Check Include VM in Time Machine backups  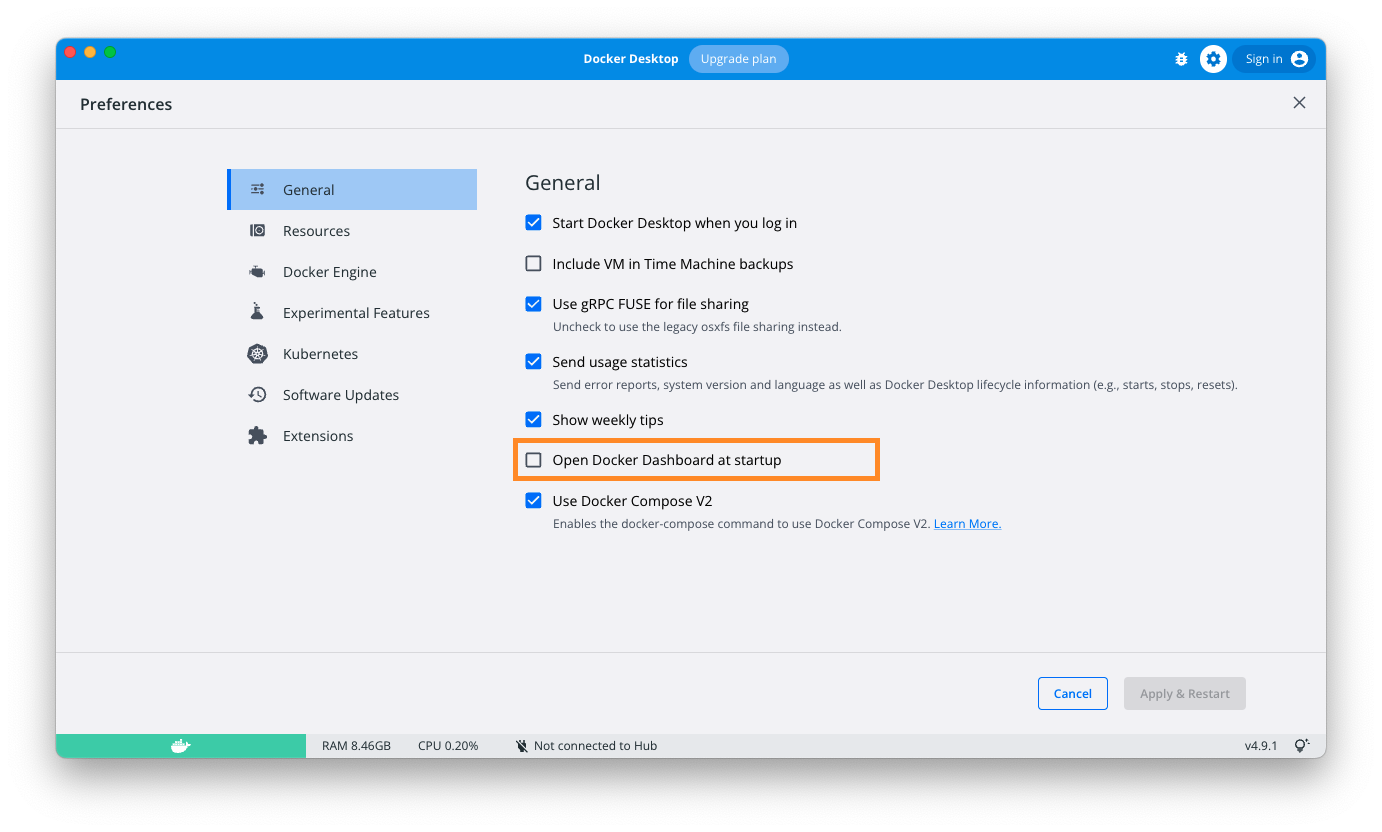(533, 263)
